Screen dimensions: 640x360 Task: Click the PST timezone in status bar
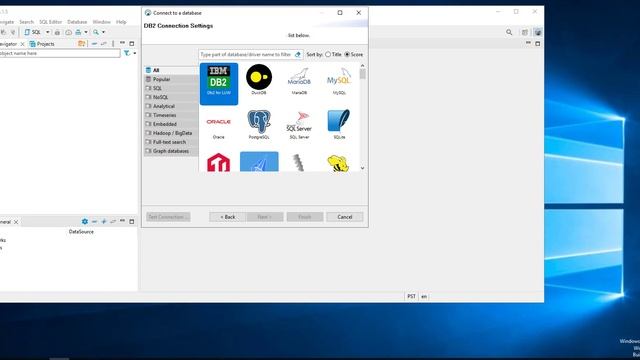point(411,296)
